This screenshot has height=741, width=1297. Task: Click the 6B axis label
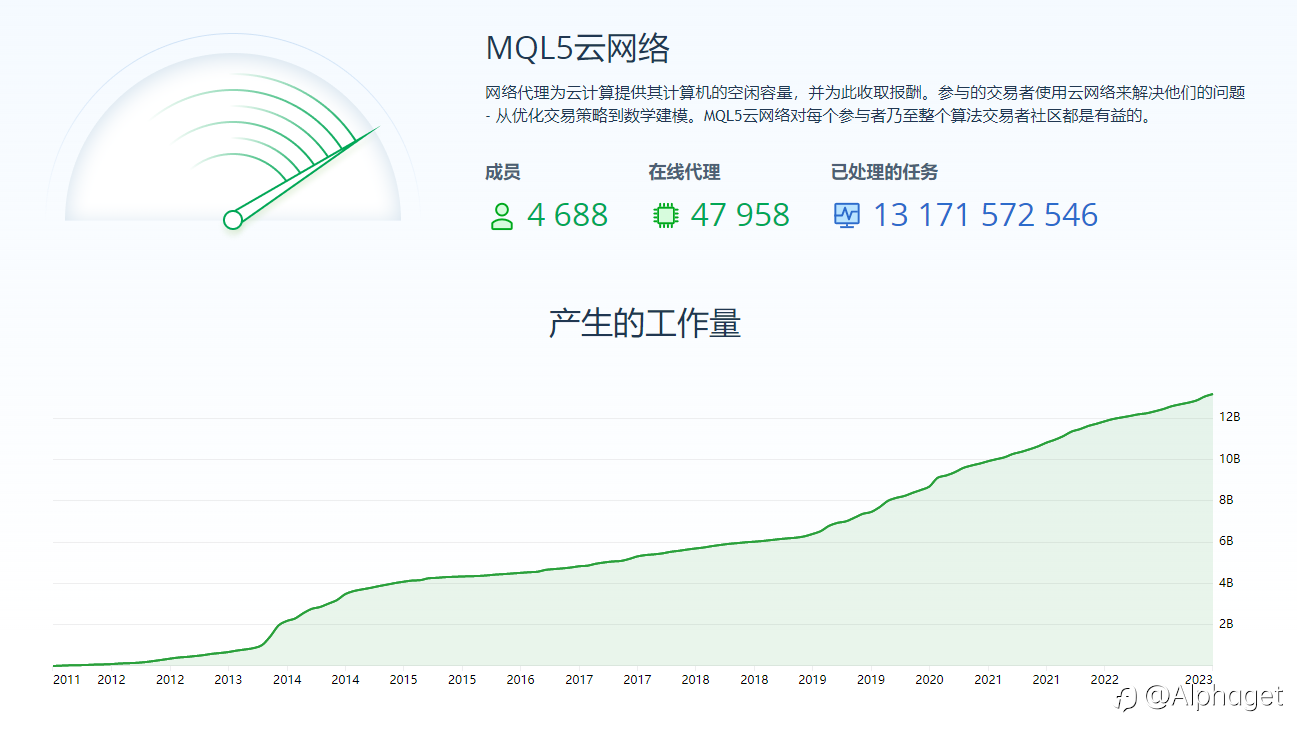[1226, 541]
